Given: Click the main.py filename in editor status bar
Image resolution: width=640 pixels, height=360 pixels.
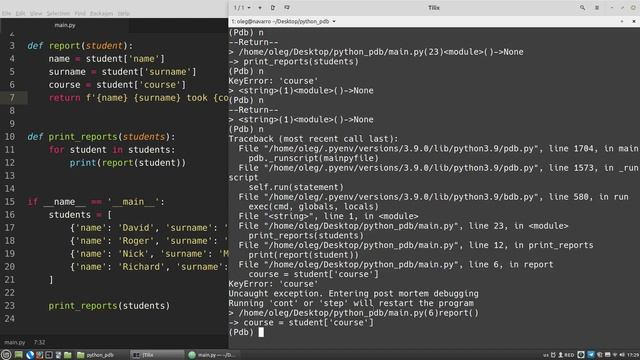Looking at the screenshot, I should click(x=15, y=342).
